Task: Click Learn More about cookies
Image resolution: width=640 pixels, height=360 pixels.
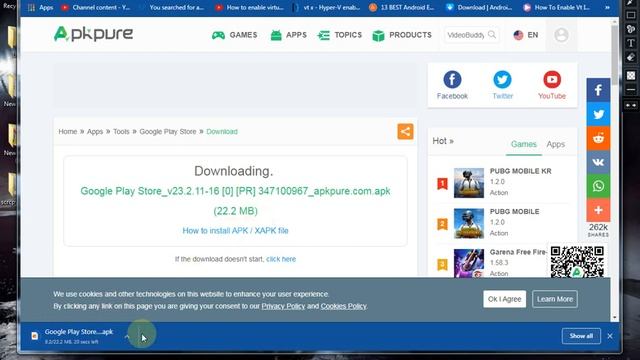Action: pyautogui.click(x=555, y=299)
